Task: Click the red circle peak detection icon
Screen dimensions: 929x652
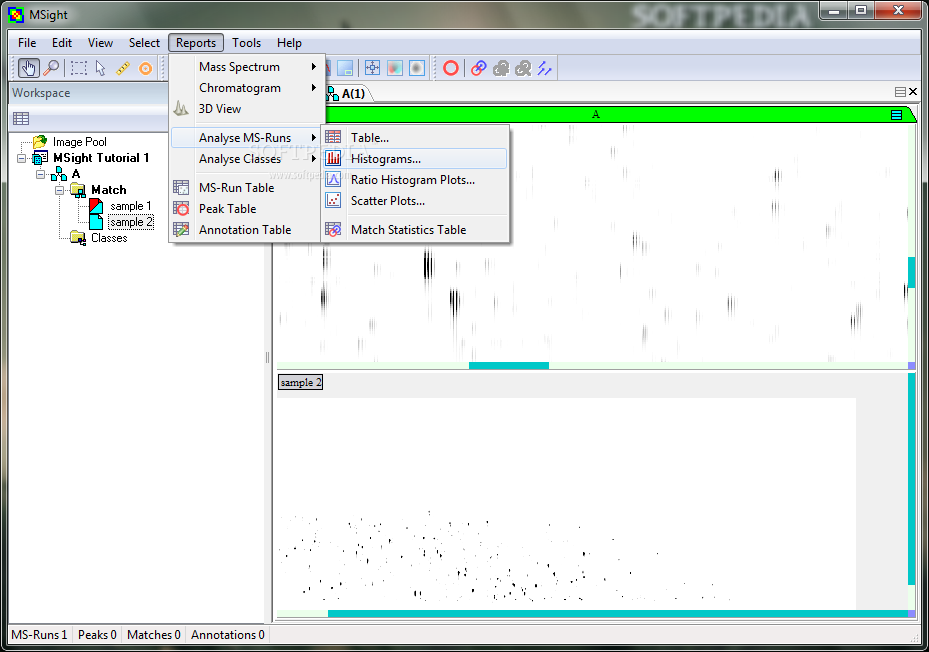Action: tap(451, 68)
